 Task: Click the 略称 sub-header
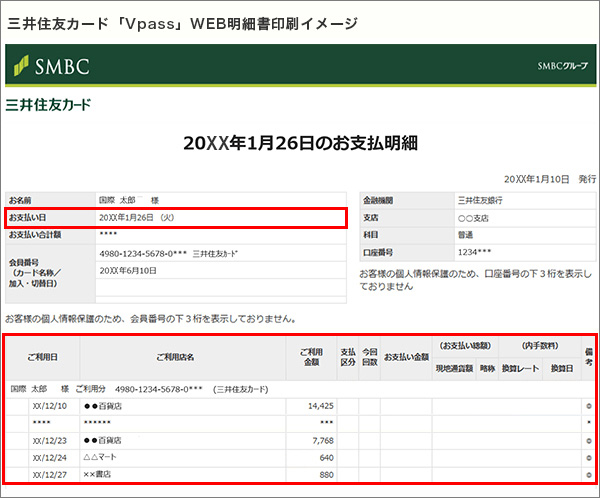488,369
